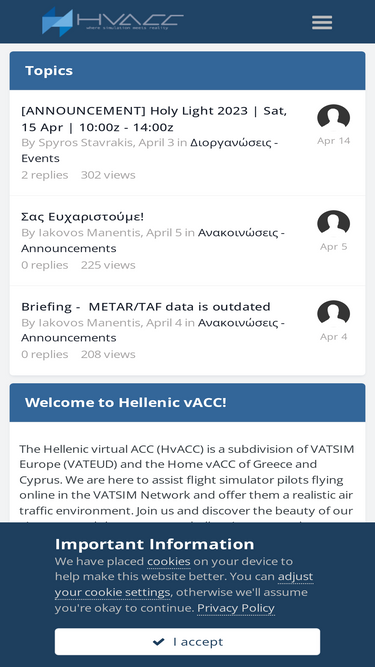The width and height of the screenshot is (375, 667).
Task: Click the Apr 14 last-post date
Action: 333,141
